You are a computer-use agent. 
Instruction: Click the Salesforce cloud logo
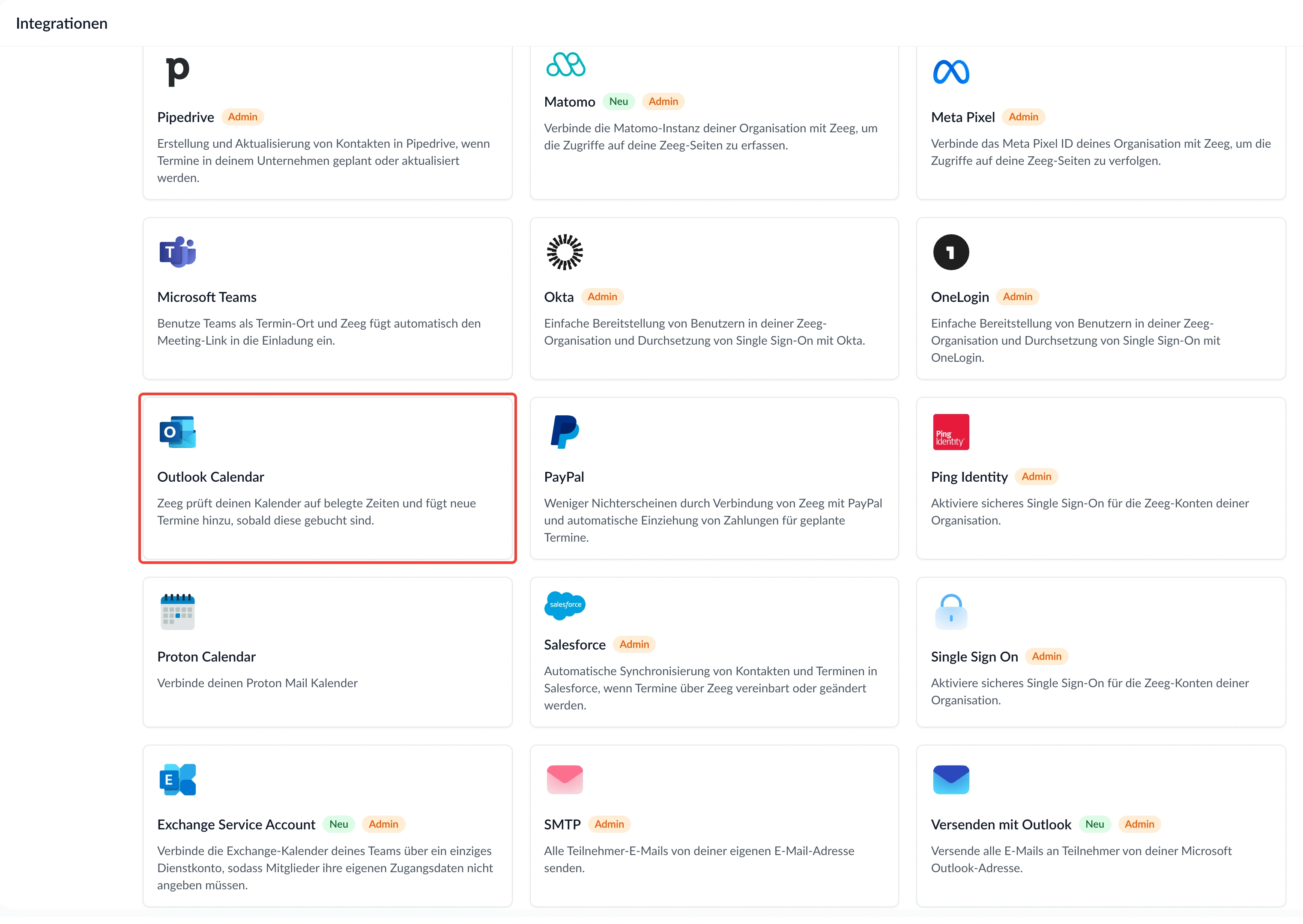tap(565, 605)
